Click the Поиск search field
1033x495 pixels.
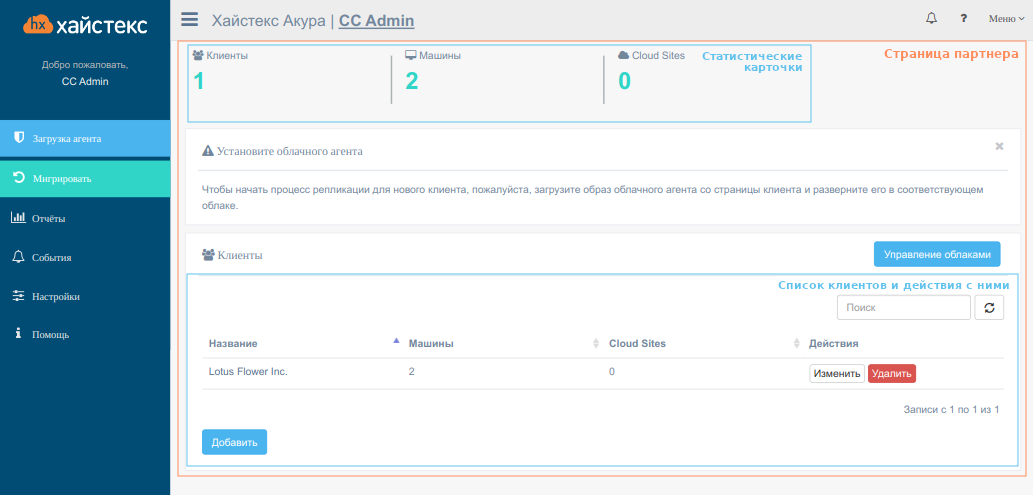tap(902, 308)
